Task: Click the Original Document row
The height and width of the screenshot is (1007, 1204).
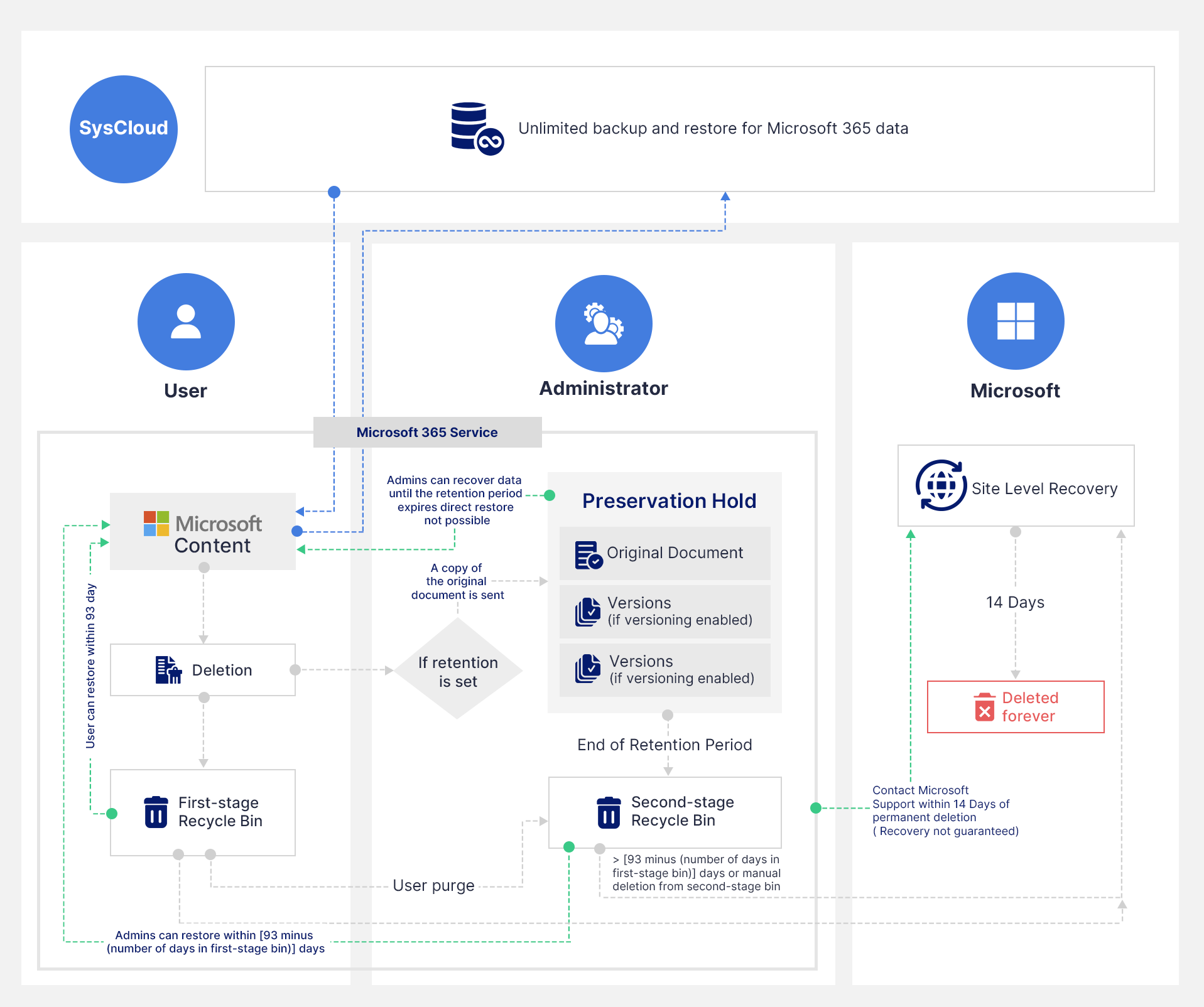Action: pos(665,553)
